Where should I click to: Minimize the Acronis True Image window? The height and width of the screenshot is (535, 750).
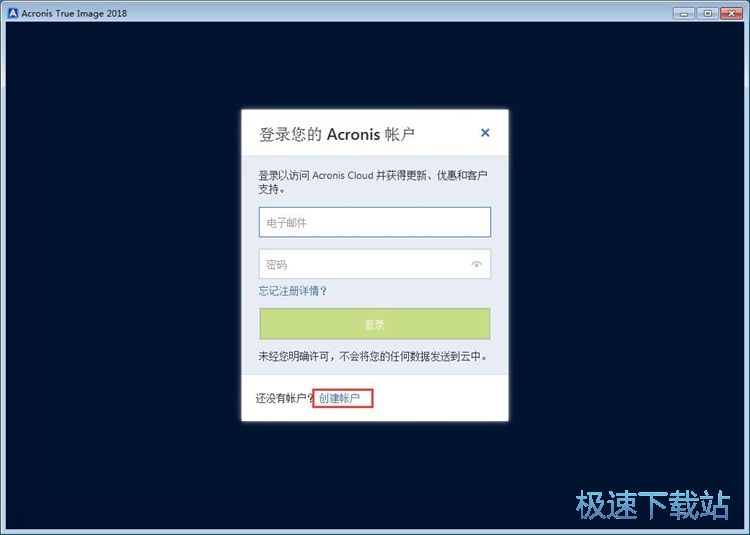684,13
